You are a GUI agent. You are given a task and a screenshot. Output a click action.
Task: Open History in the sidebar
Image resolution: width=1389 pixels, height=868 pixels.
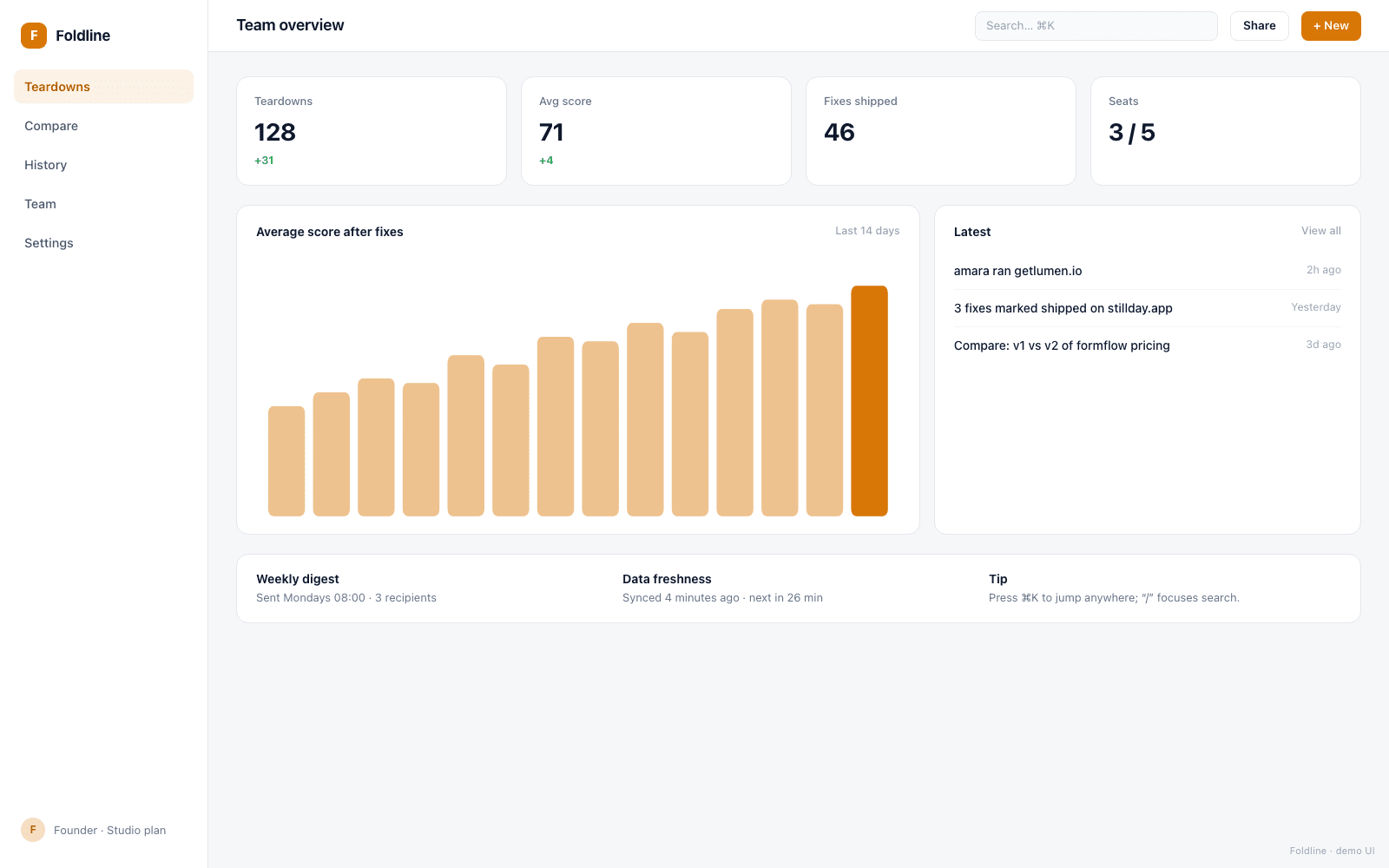103,165
